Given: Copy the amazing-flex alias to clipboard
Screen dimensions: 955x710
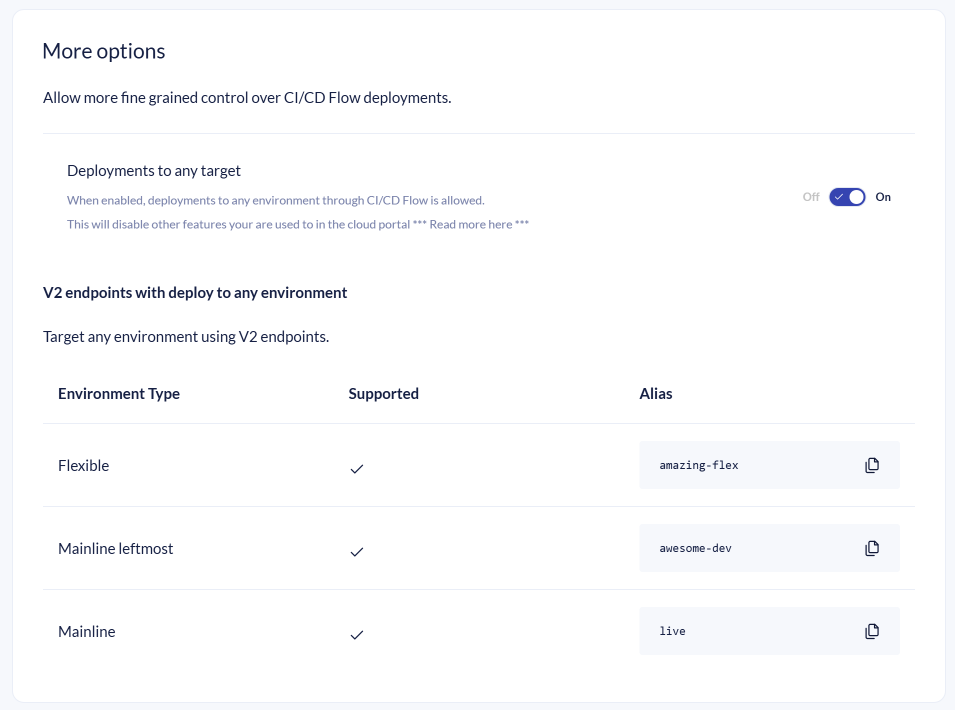Looking at the screenshot, I should [872, 465].
